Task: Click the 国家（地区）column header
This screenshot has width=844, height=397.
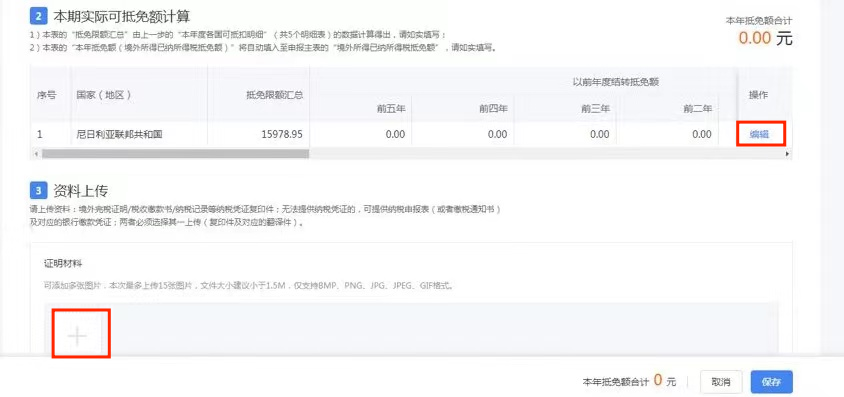Action: 104,95
